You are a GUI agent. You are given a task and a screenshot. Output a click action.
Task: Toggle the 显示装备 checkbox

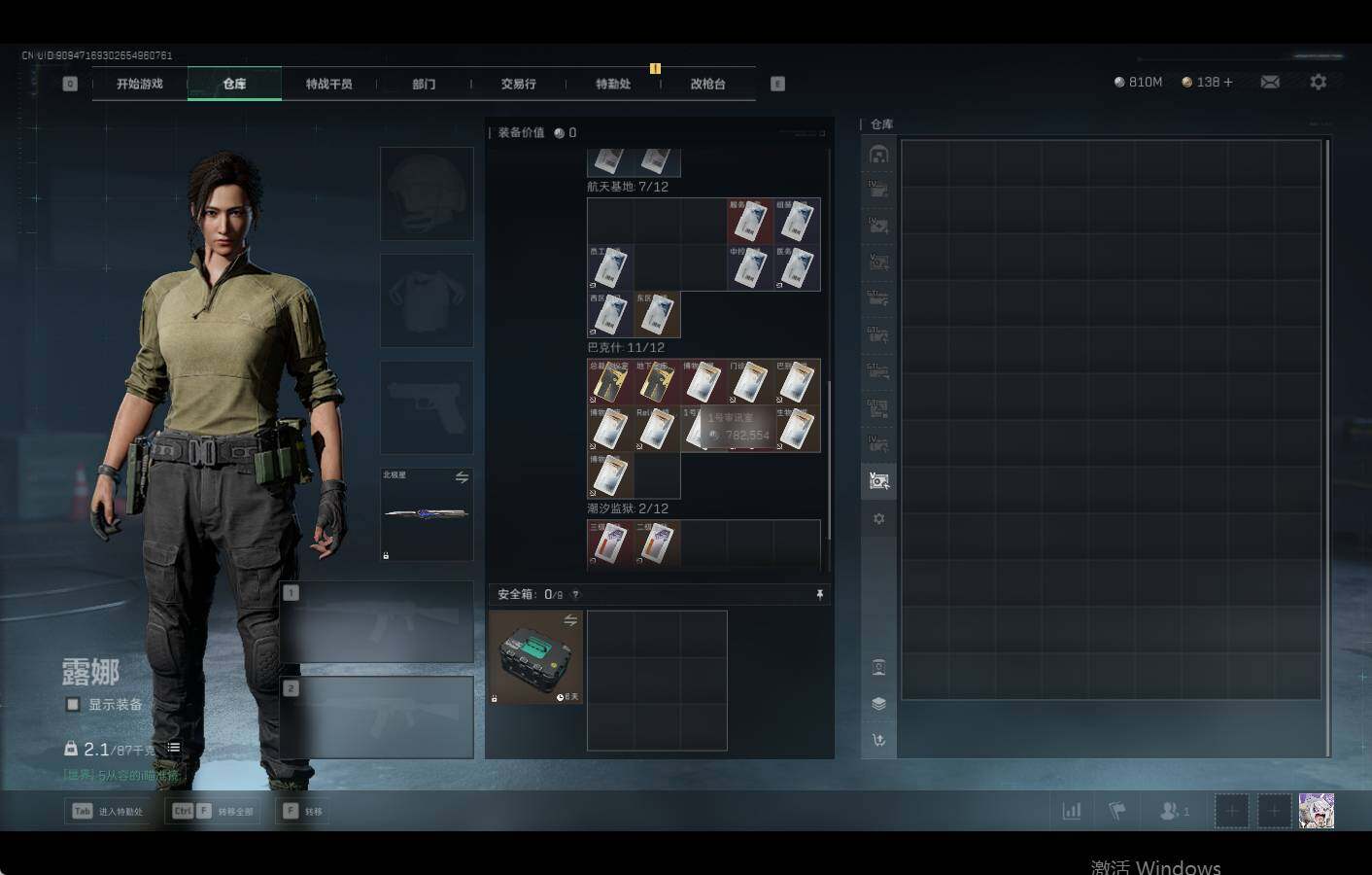point(73,704)
